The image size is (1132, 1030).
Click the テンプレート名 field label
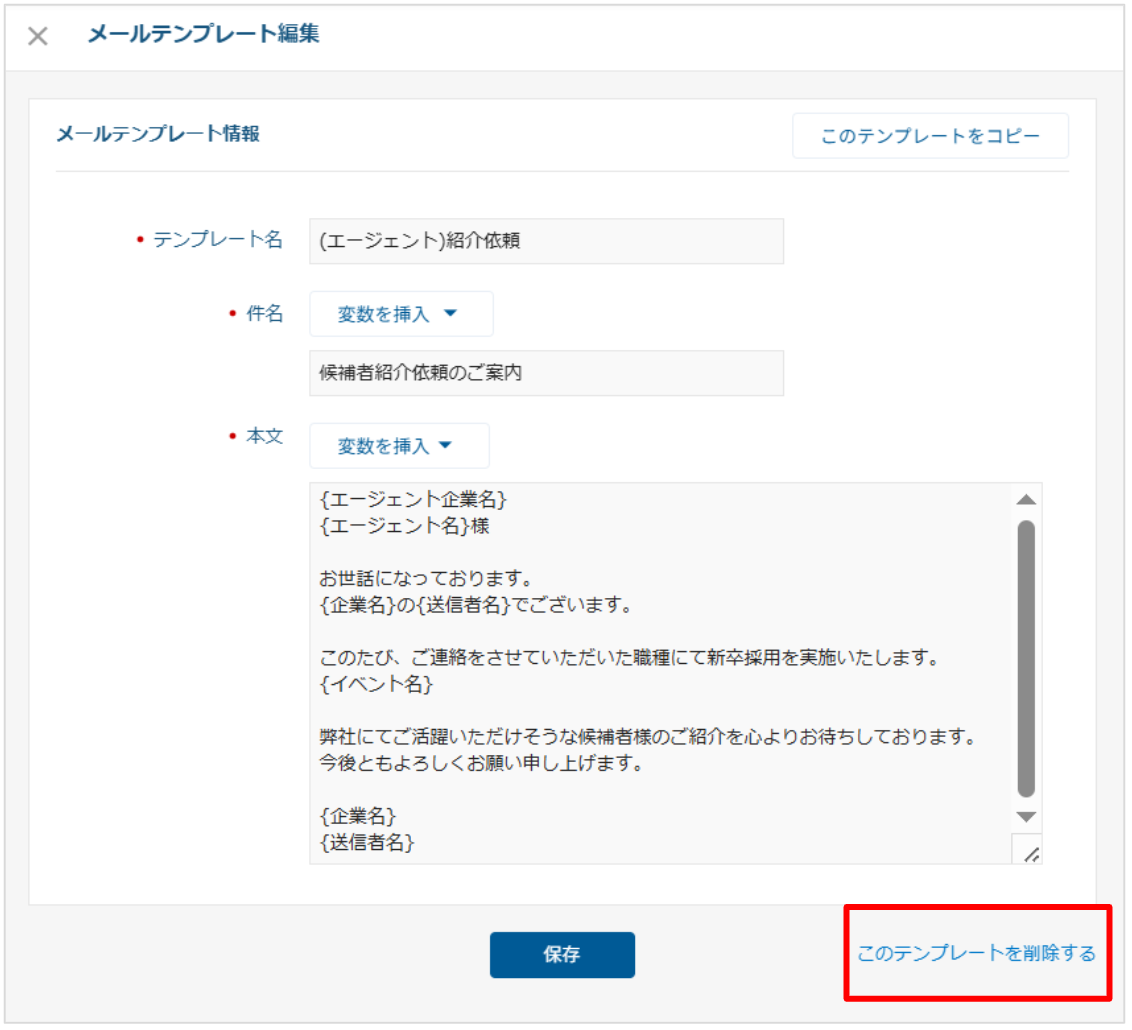(x=217, y=240)
